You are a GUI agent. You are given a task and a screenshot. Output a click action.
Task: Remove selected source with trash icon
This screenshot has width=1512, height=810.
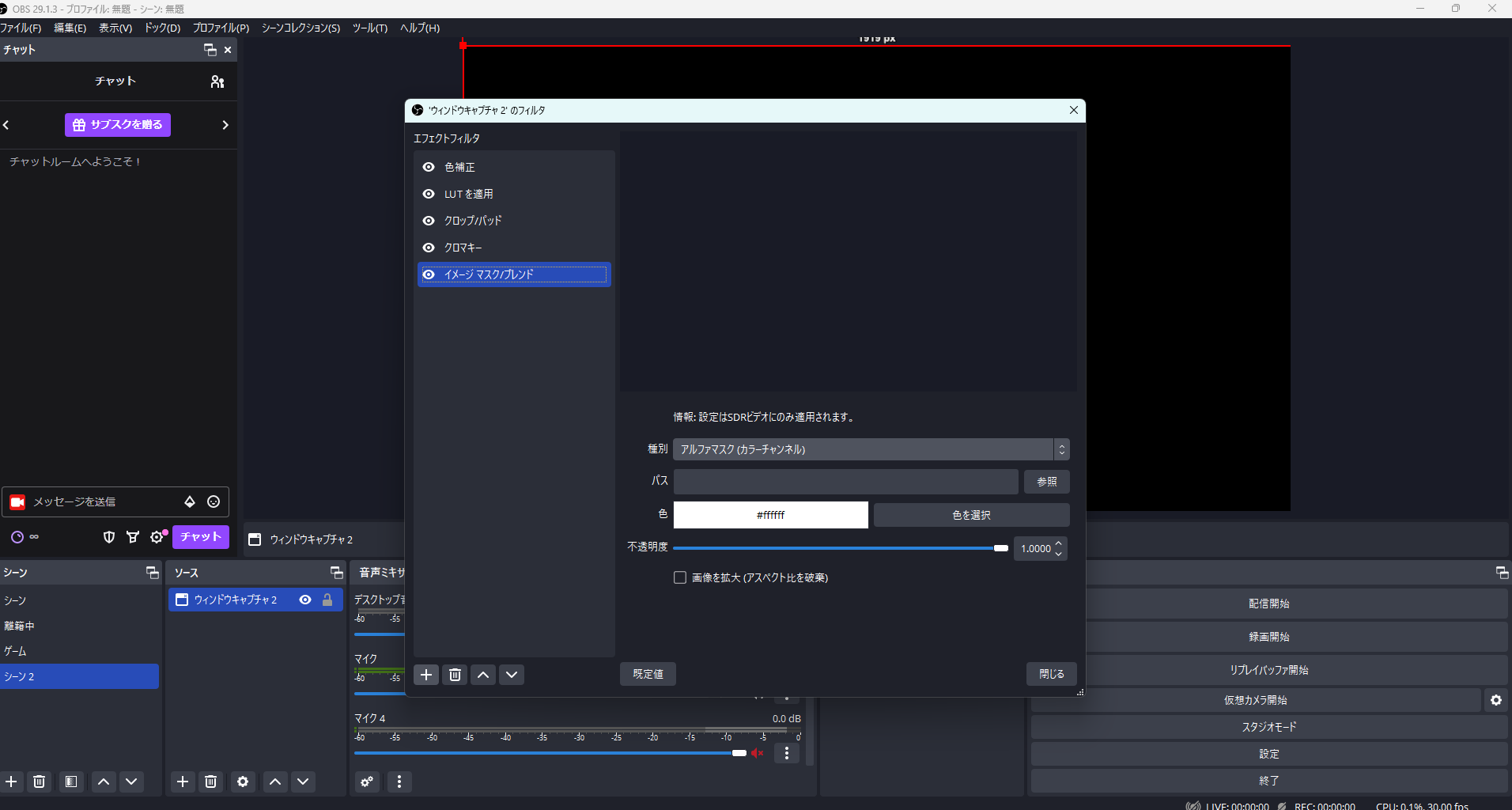211,782
